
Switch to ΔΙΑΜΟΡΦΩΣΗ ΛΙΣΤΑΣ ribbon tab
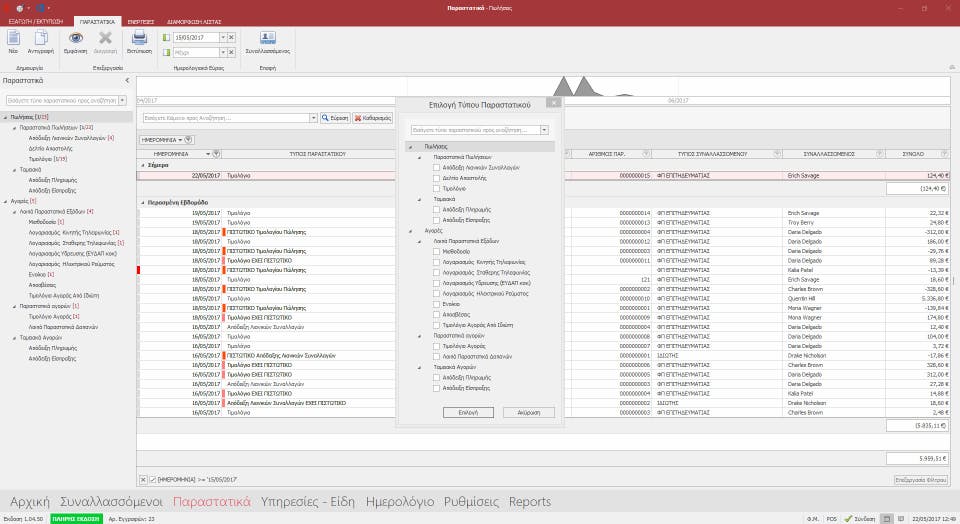[x=194, y=21]
